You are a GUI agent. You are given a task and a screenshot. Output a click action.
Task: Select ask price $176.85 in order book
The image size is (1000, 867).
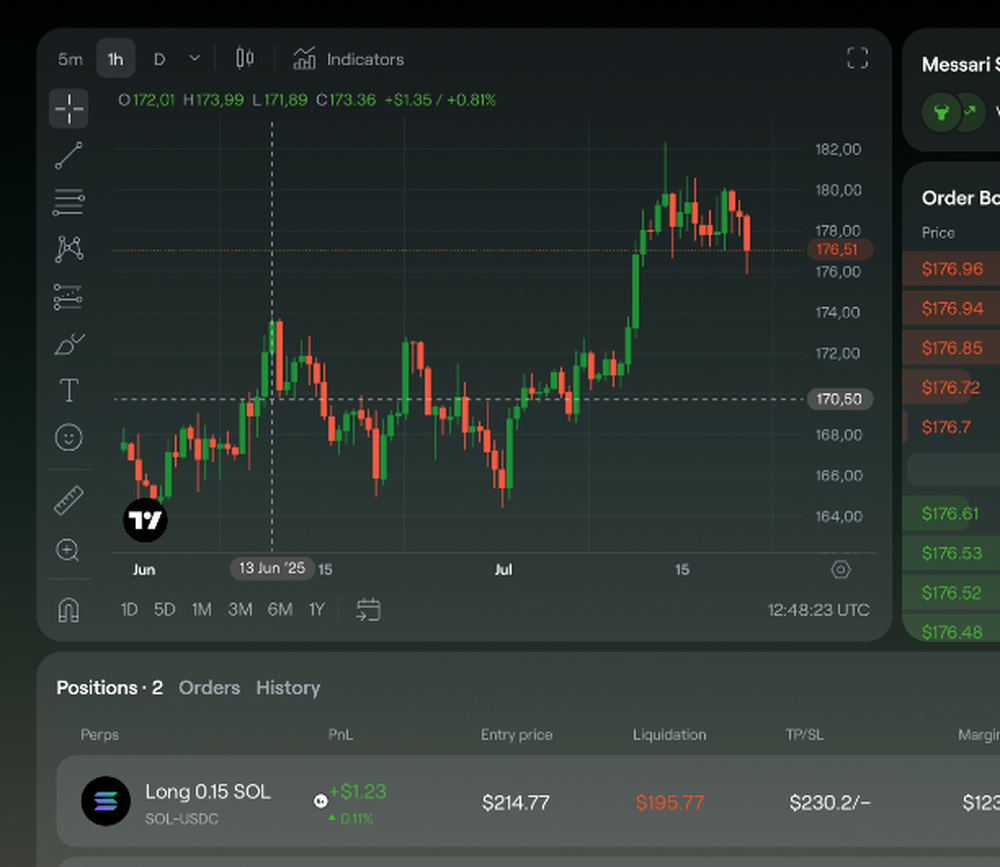click(952, 348)
